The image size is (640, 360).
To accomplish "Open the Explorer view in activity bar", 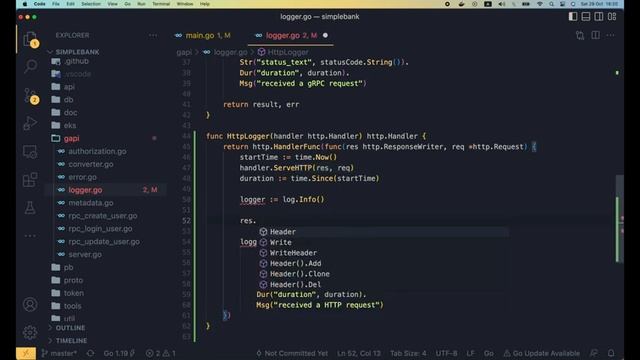I will coord(30,39).
